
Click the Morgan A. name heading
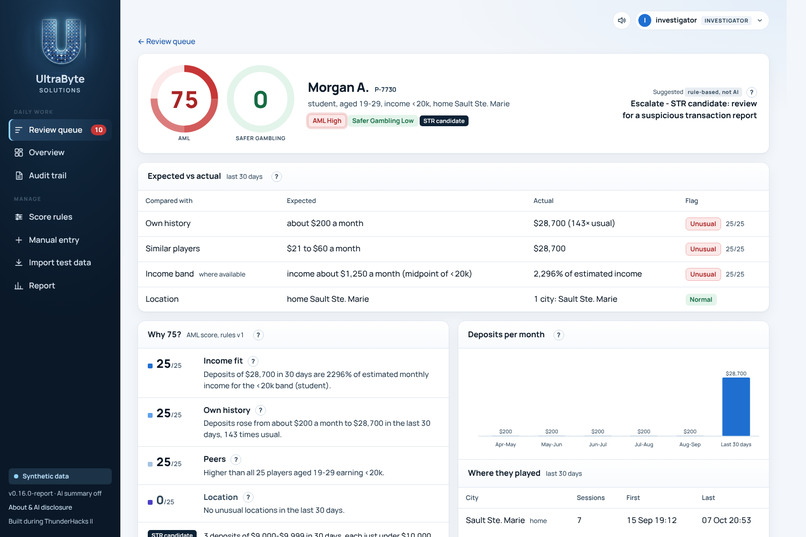click(x=338, y=87)
